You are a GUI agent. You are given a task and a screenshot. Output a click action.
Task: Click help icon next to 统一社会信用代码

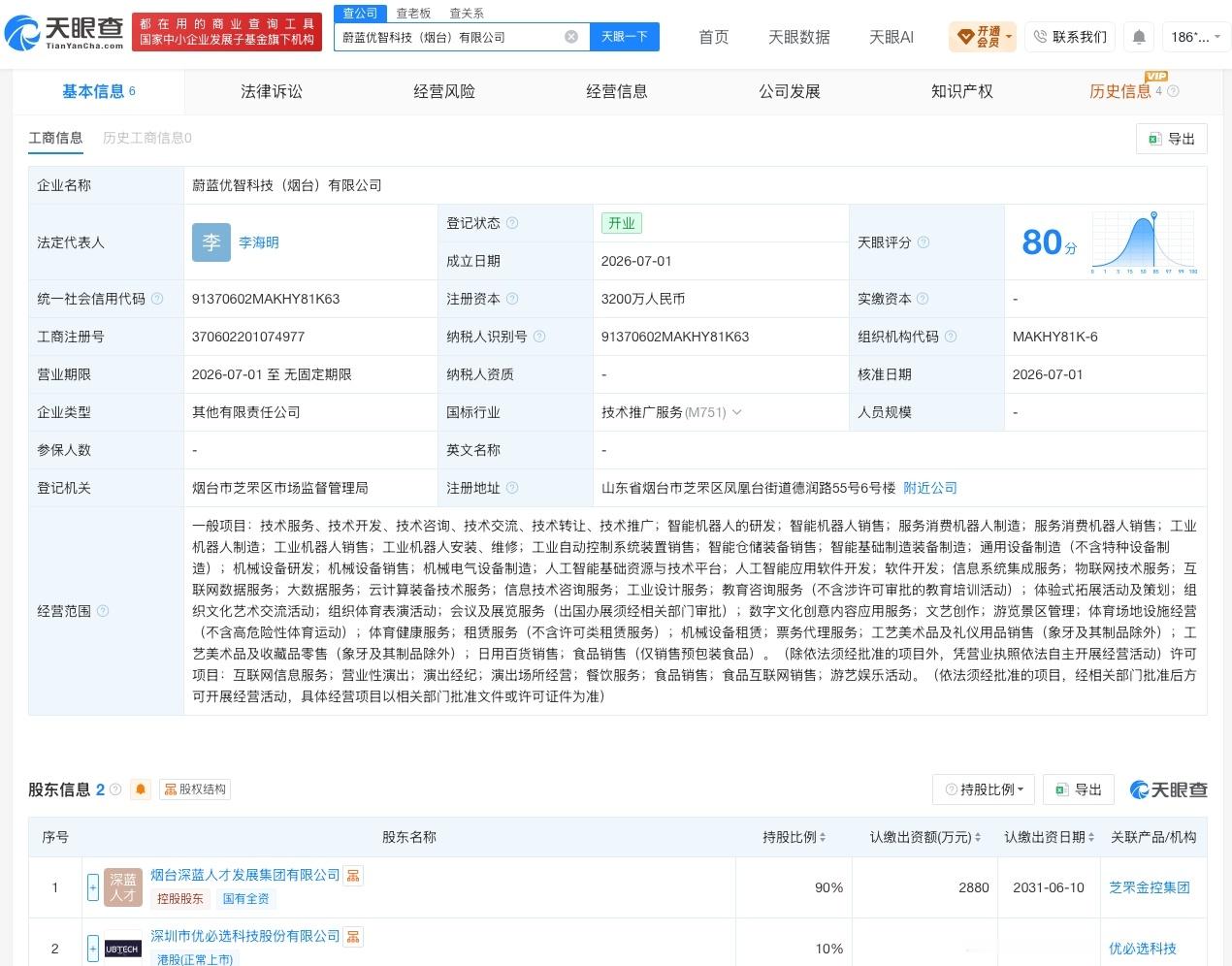157,299
